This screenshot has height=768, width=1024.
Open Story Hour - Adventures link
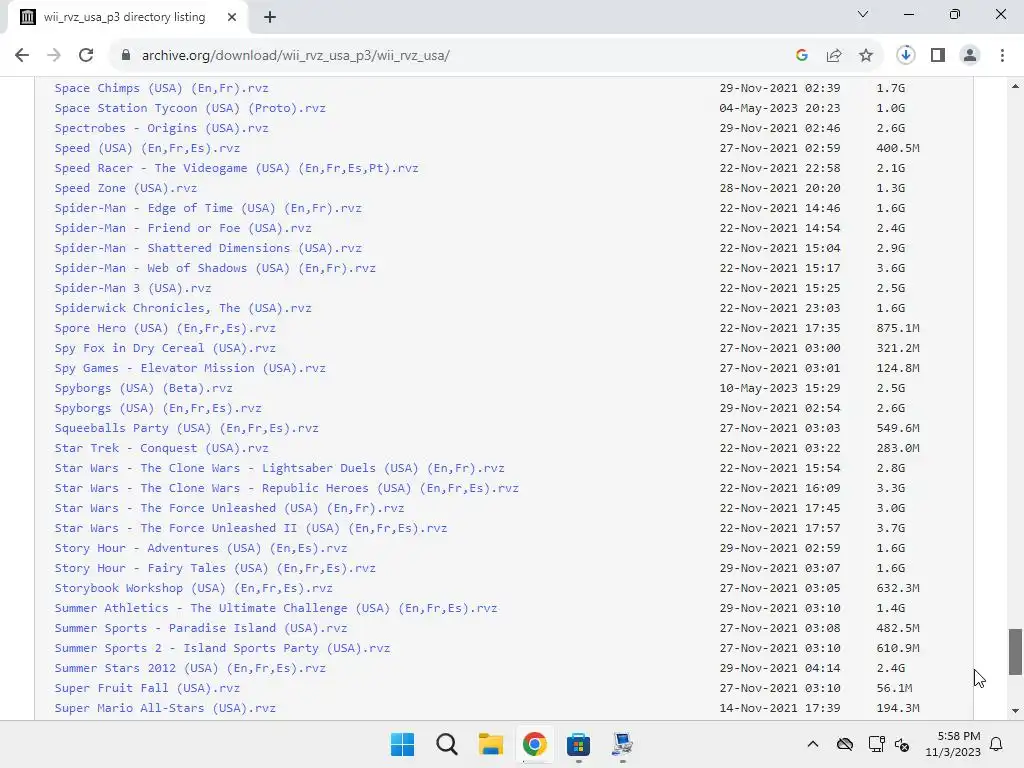[200, 548]
